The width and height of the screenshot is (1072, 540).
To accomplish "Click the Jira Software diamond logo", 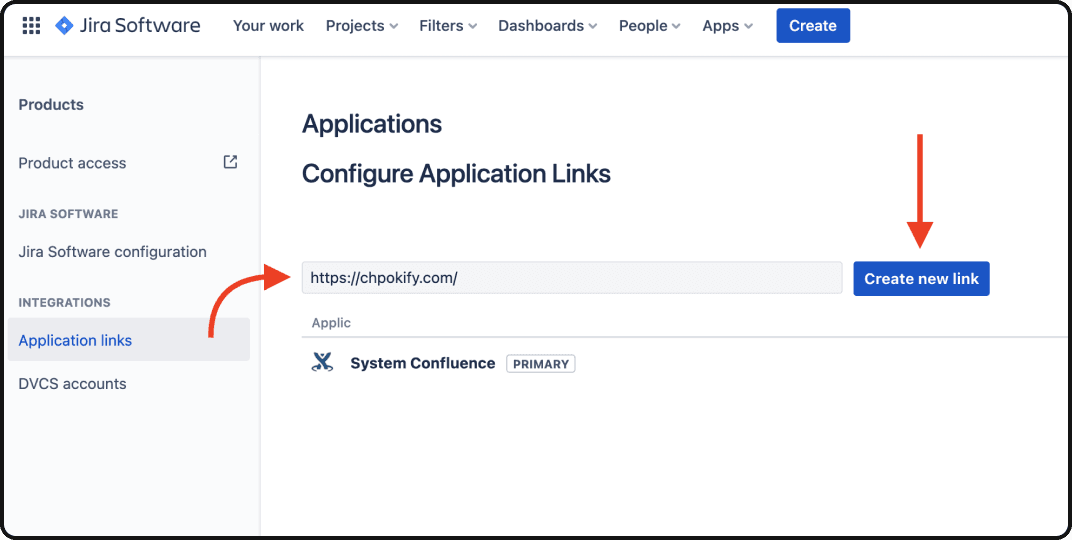I will point(64,26).
